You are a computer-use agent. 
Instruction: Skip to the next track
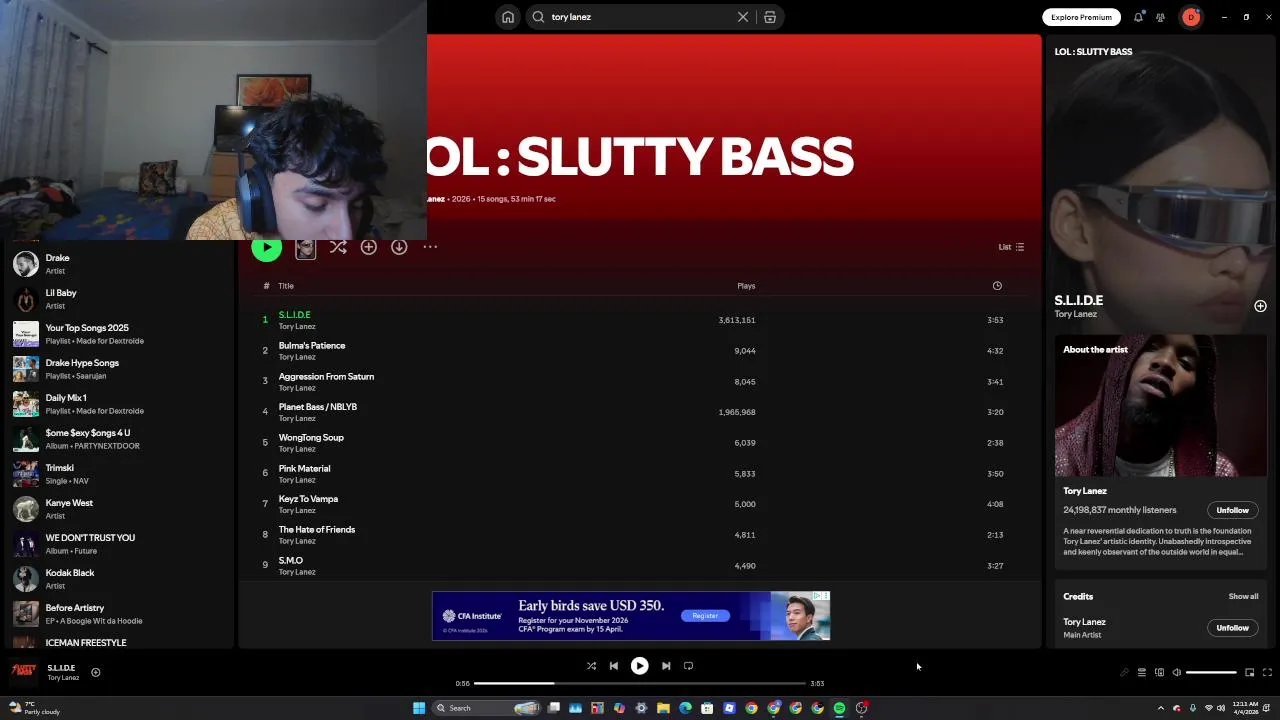click(666, 666)
